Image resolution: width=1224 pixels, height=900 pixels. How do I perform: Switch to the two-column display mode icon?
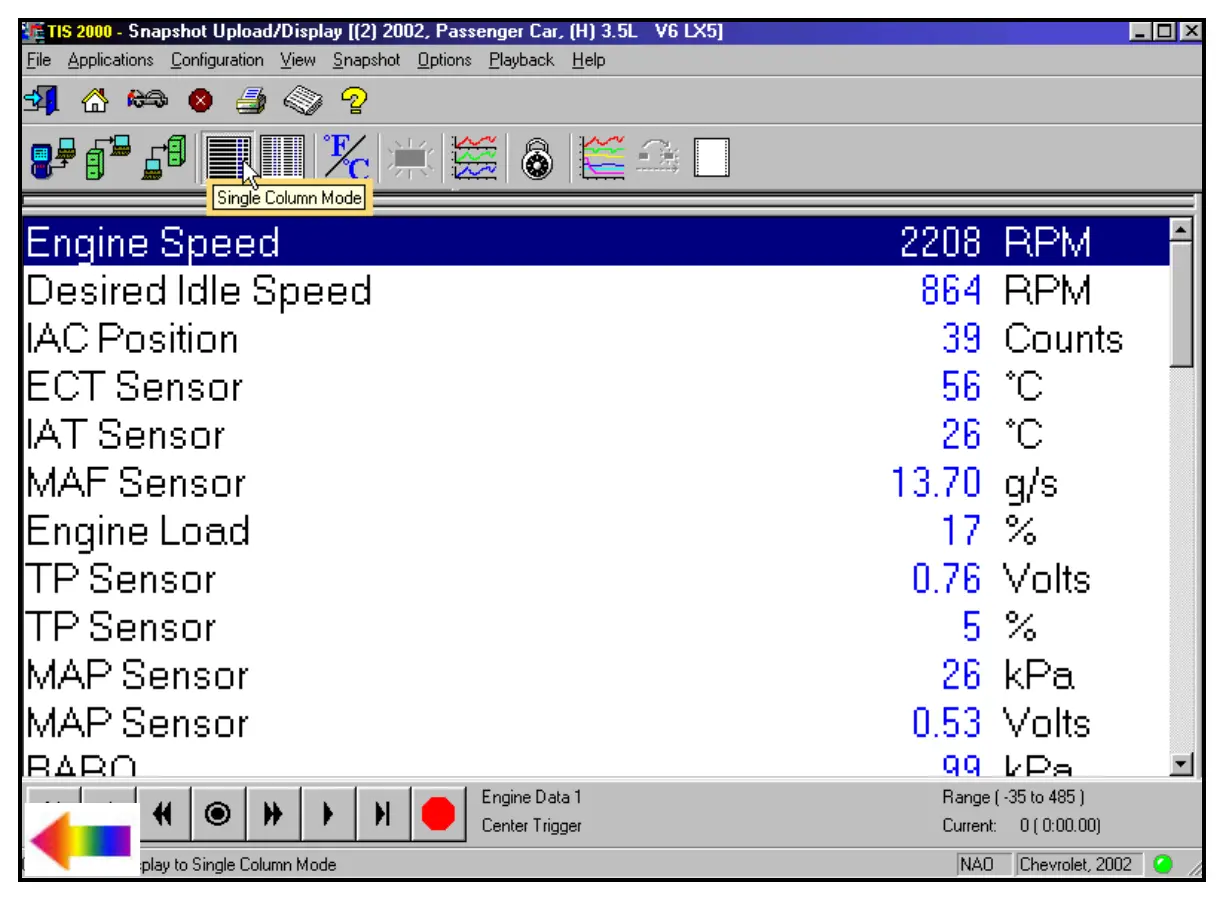point(282,157)
